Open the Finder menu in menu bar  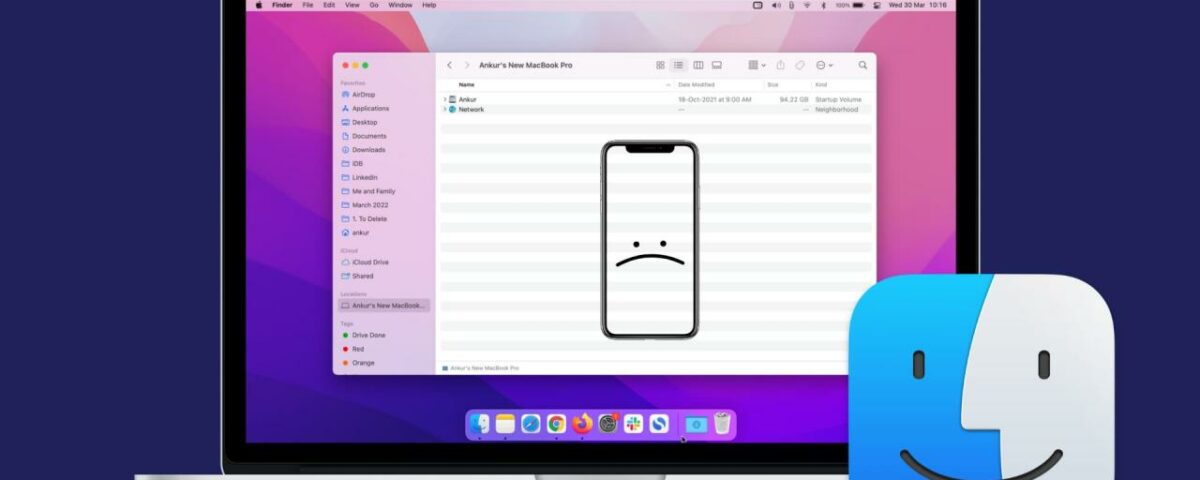point(281,5)
